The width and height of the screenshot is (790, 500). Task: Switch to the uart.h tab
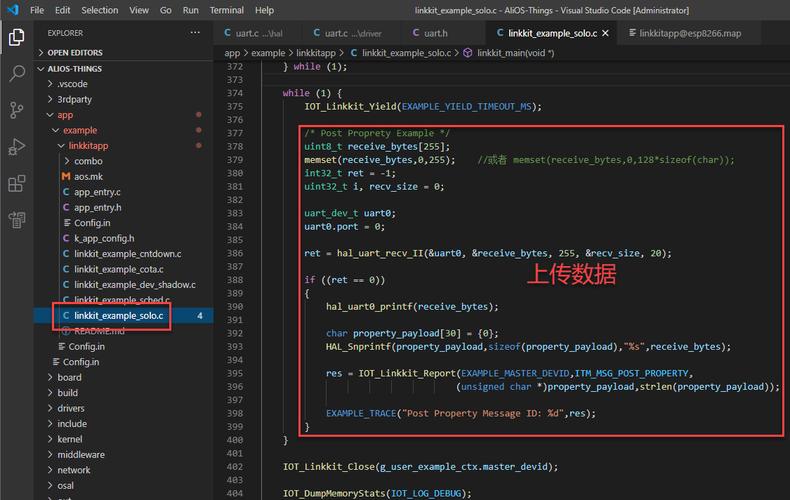coord(435,33)
